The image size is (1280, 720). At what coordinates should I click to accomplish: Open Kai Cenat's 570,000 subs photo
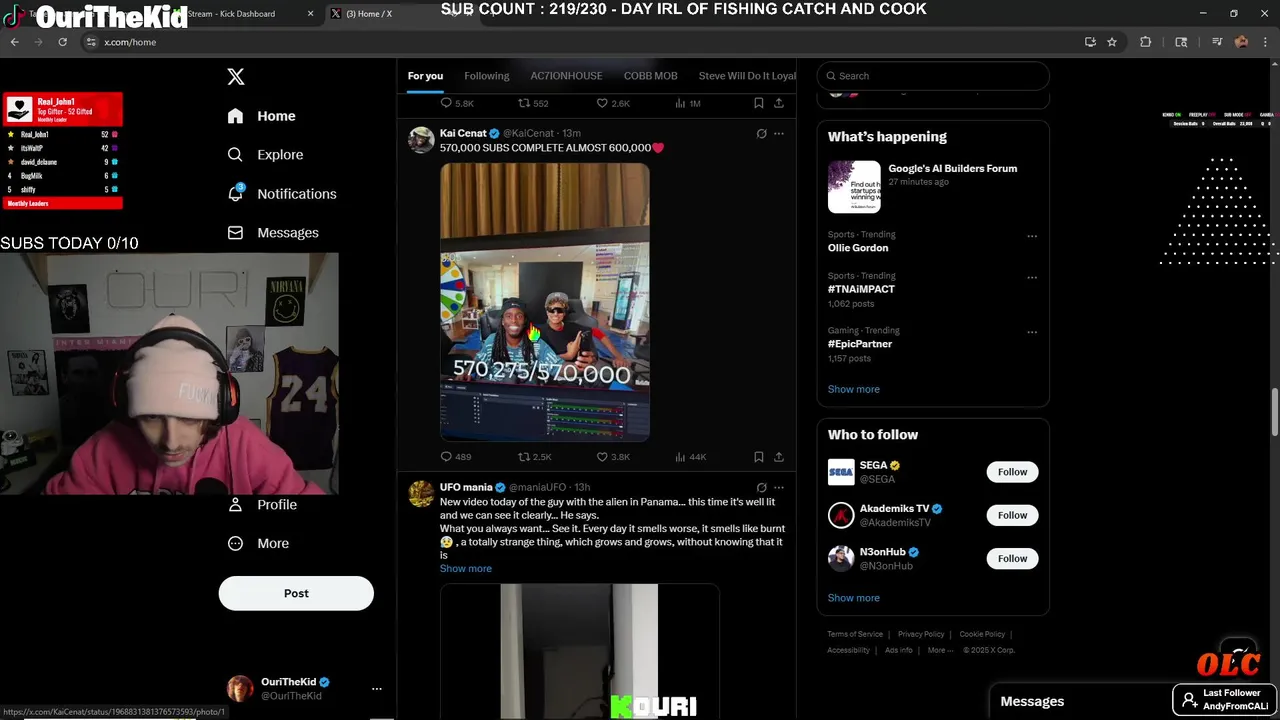coord(545,302)
